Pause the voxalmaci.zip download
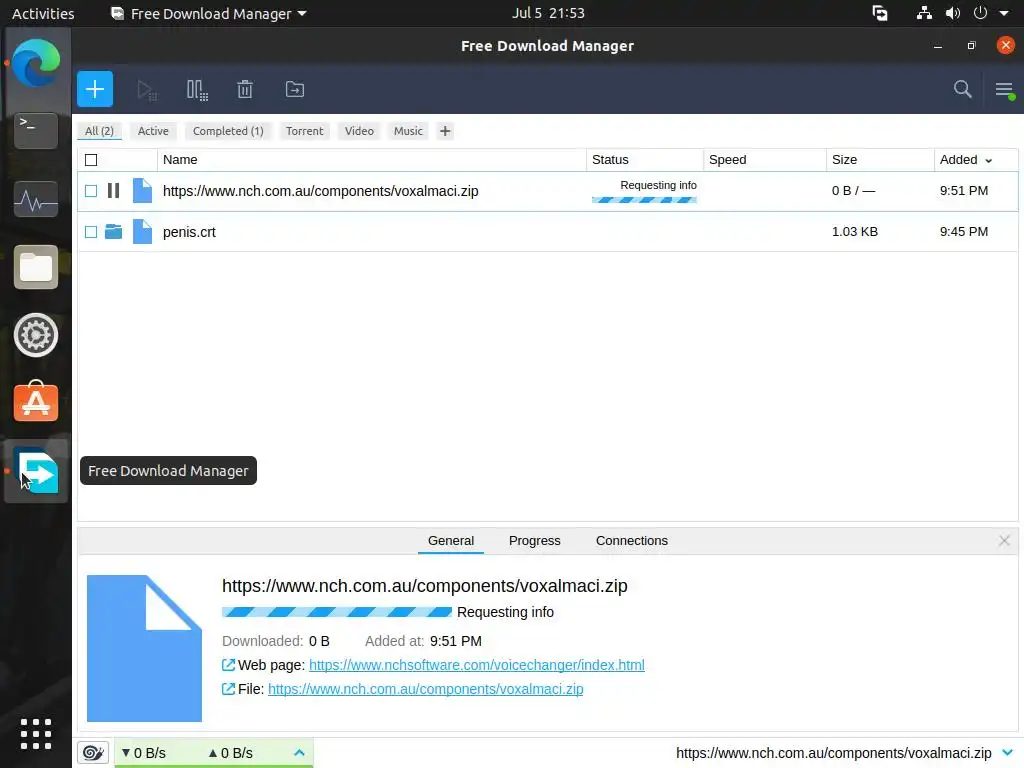The width and height of the screenshot is (1024, 768). tap(113, 191)
